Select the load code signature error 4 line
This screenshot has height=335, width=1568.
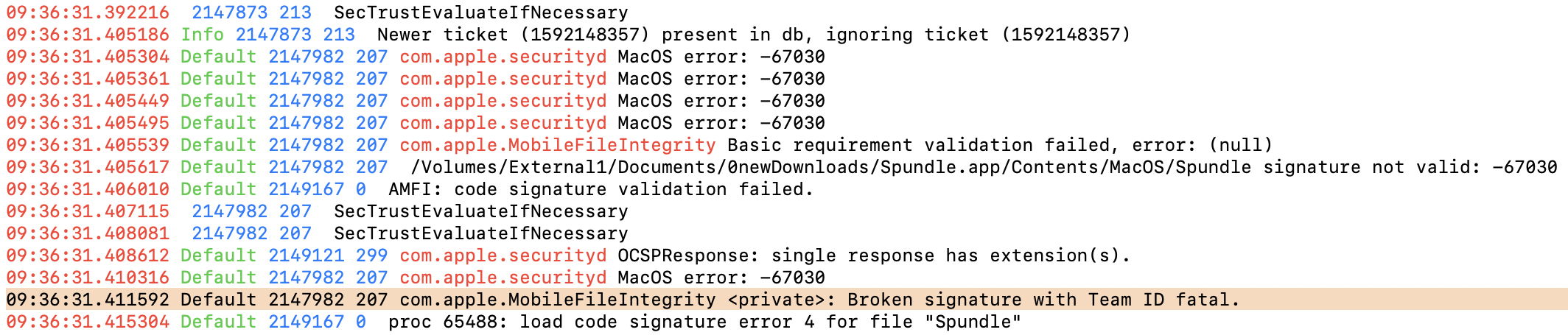pyautogui.click(x=704, y=322)
